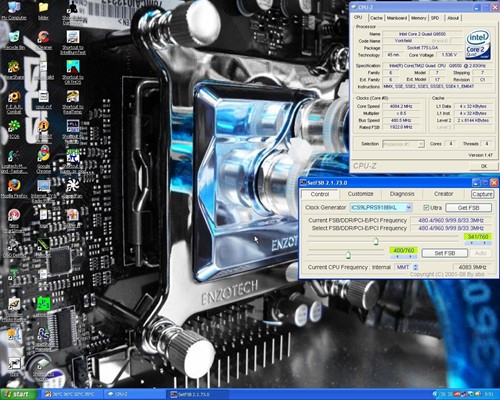Click the upper FSB slider thumb
The width and height of the screenshot is (500, 400).
pos(376,240)
